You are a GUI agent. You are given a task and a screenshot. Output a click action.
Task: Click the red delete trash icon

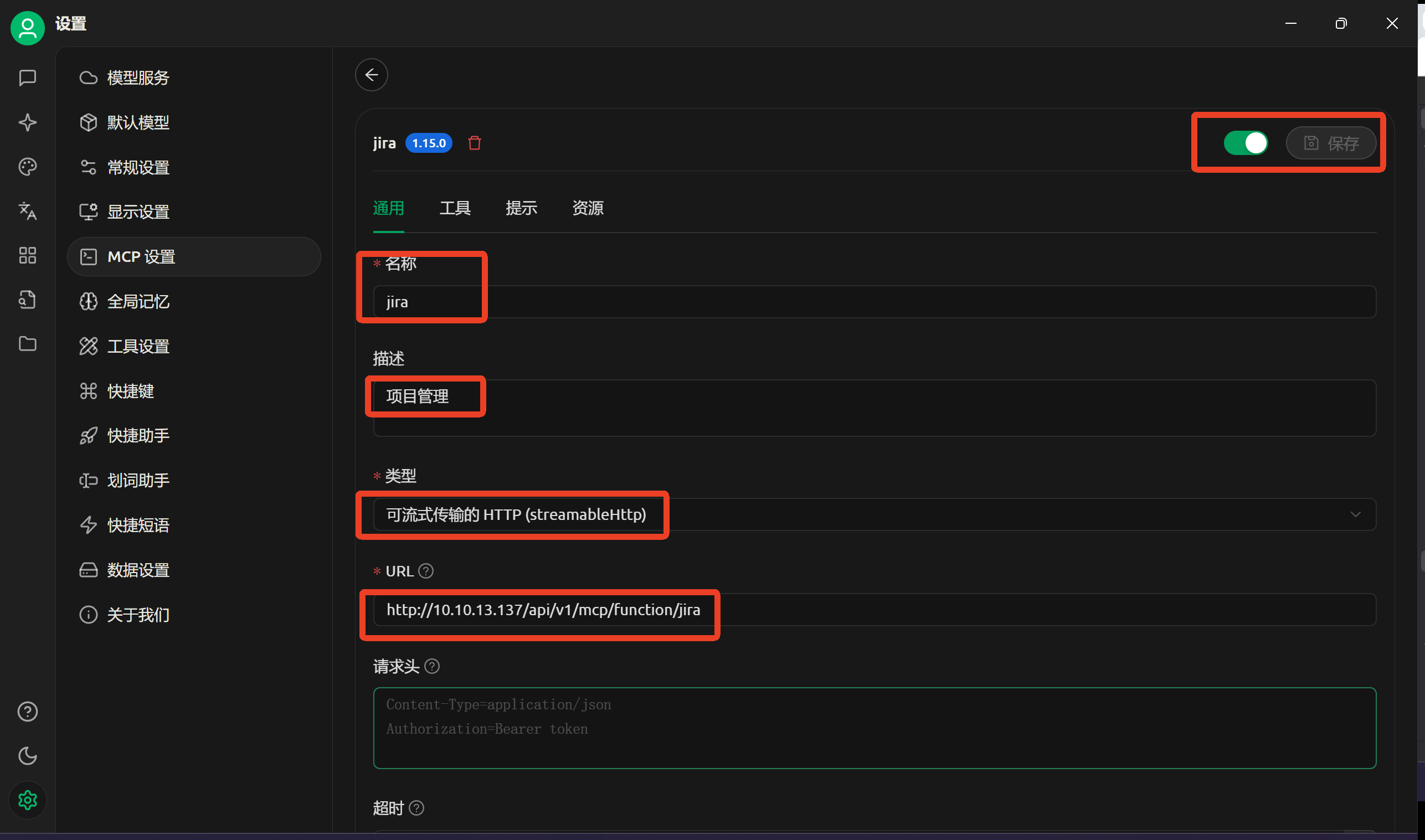pos(475,143)
